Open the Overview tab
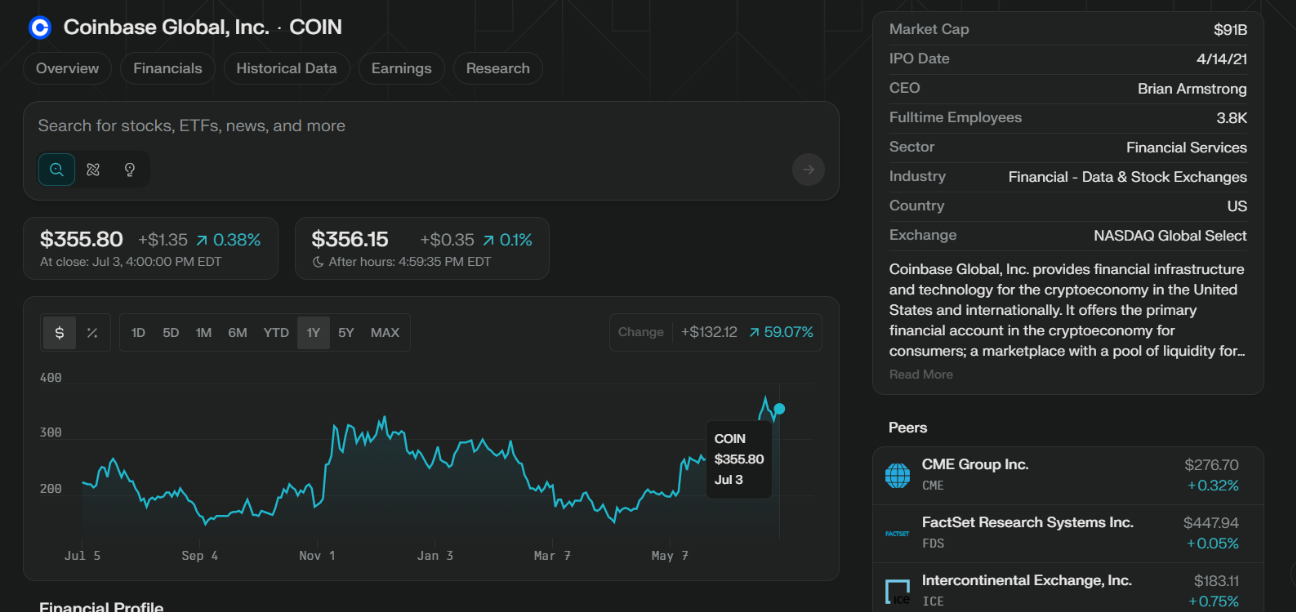The image size is (1296, 612). pos(67,68)
